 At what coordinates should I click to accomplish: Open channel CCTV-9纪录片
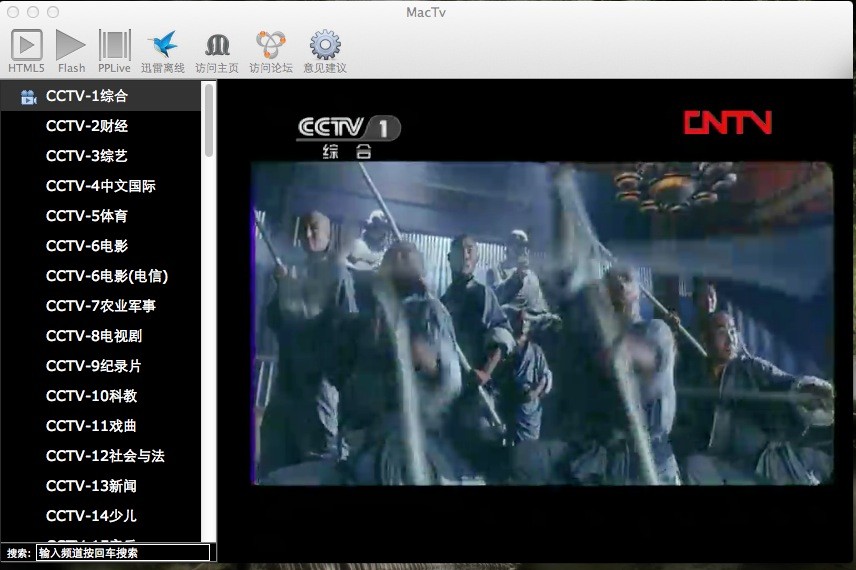pos(94,366)
